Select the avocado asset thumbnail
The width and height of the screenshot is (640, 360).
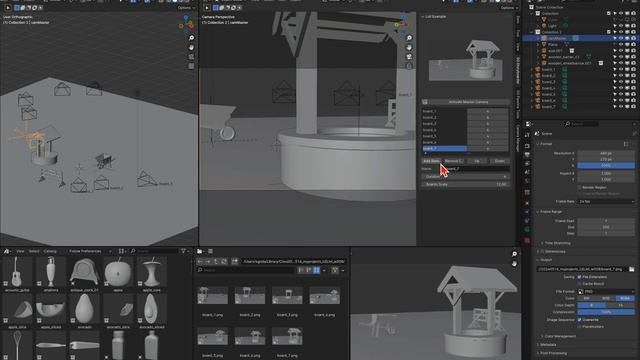pos(84,309)
